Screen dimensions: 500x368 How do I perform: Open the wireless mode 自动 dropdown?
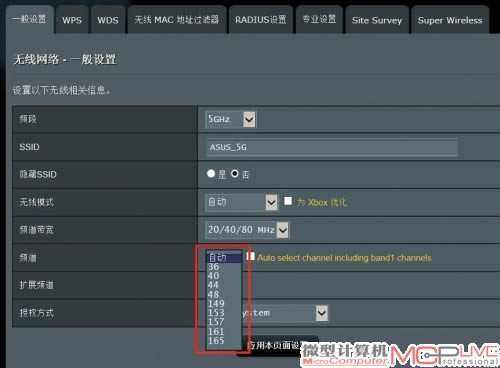click(242, 202)
